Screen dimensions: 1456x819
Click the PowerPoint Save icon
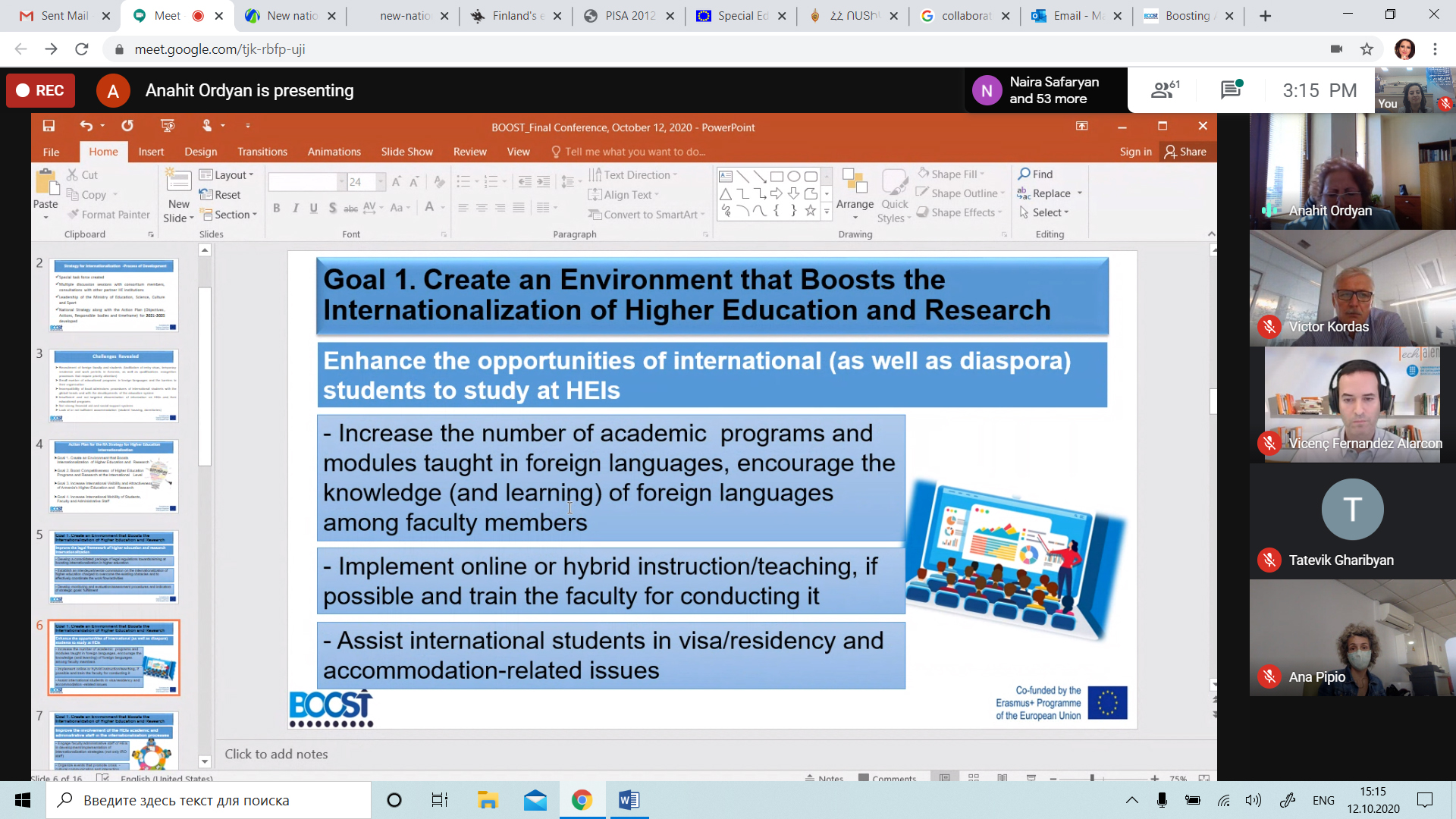tap(49, 126)
